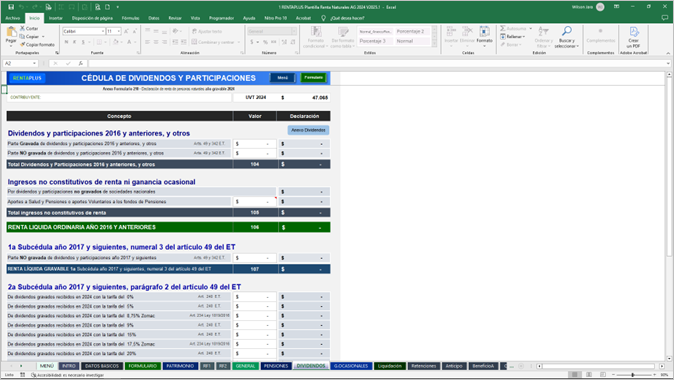Open Copiar dropdown arrow
This screenshot has height=380, width=674.
click(x=43, y=37)
